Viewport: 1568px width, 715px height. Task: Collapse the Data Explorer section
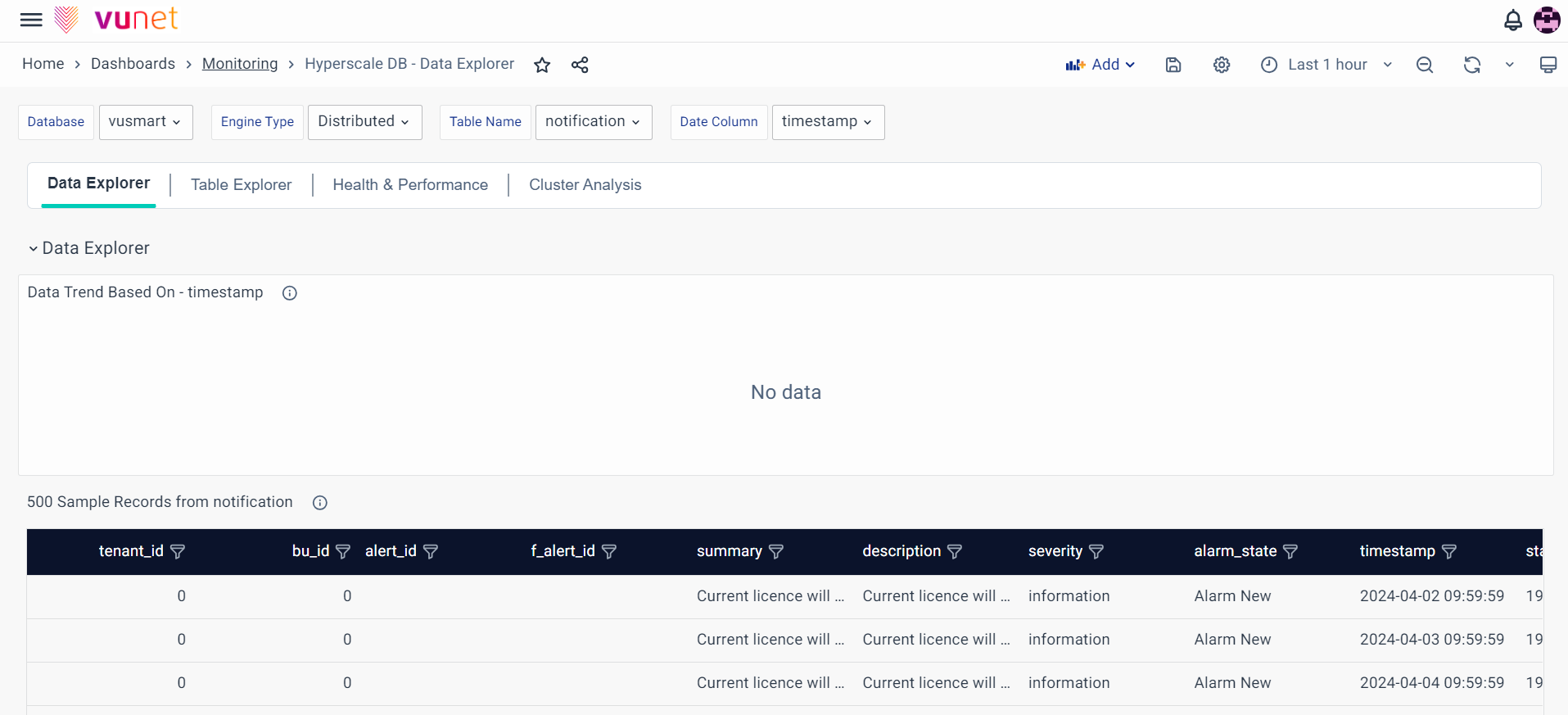[34, 249]
